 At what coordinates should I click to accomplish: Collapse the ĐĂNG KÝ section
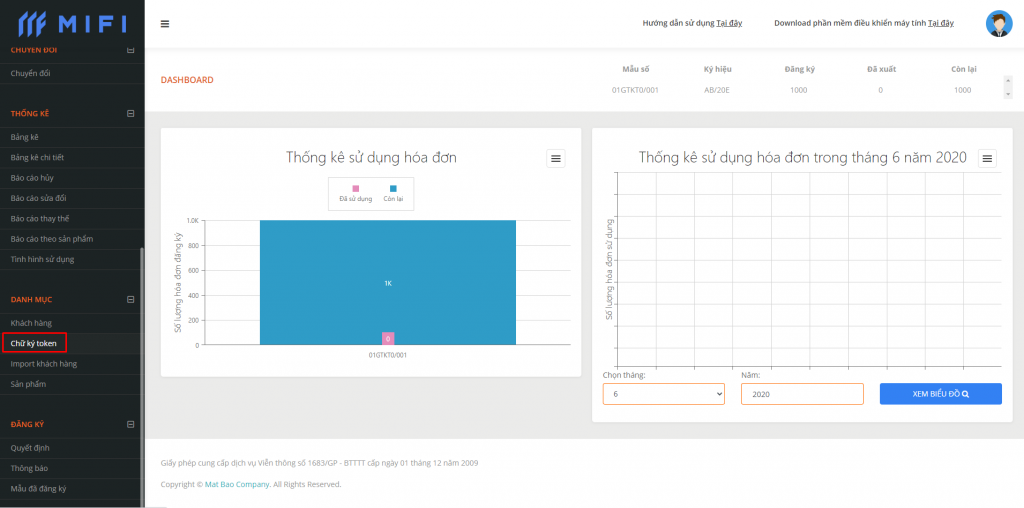(130, 424)
